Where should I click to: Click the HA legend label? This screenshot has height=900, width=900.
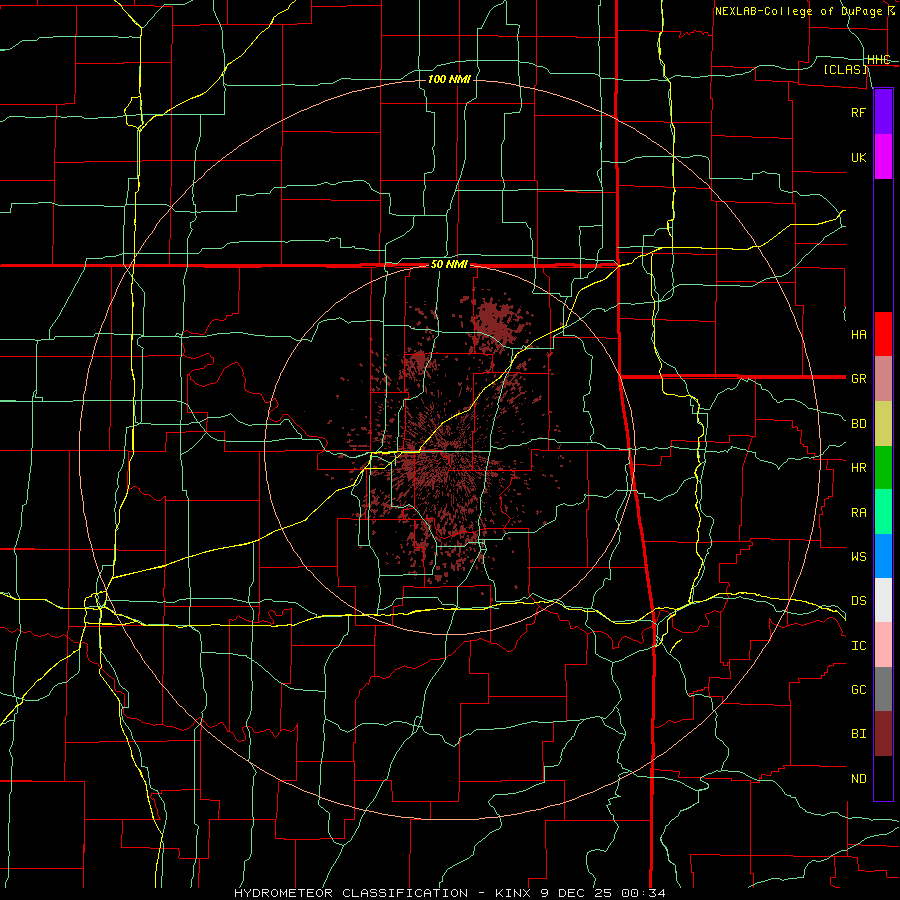tap(859, 335)
